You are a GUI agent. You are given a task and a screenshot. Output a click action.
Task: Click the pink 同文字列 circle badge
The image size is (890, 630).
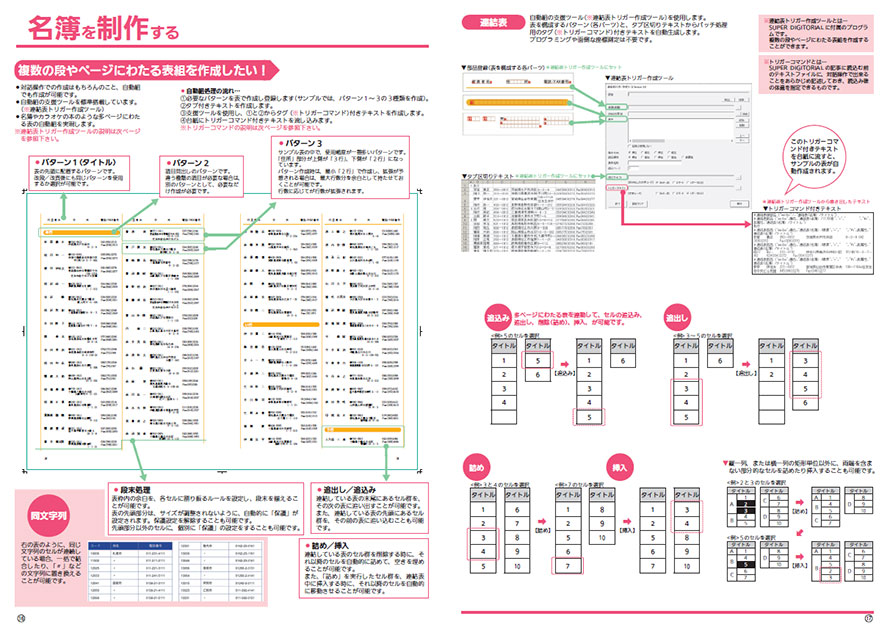pos(48,516)
